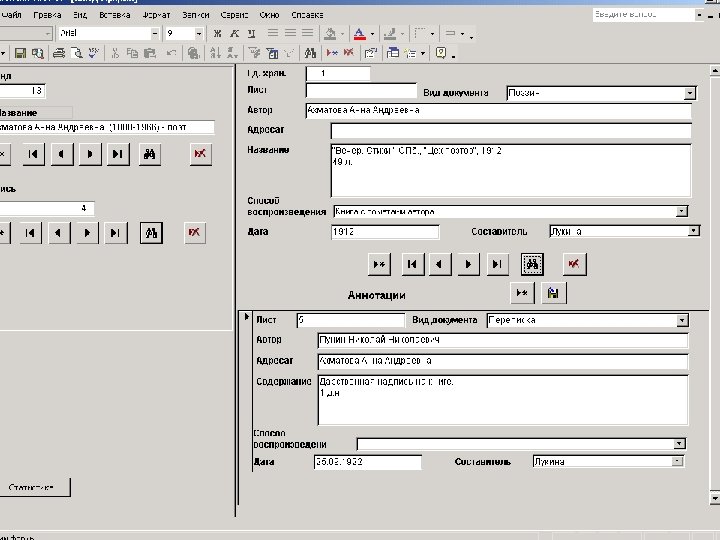Open the Сервис menu

point(236,16)
